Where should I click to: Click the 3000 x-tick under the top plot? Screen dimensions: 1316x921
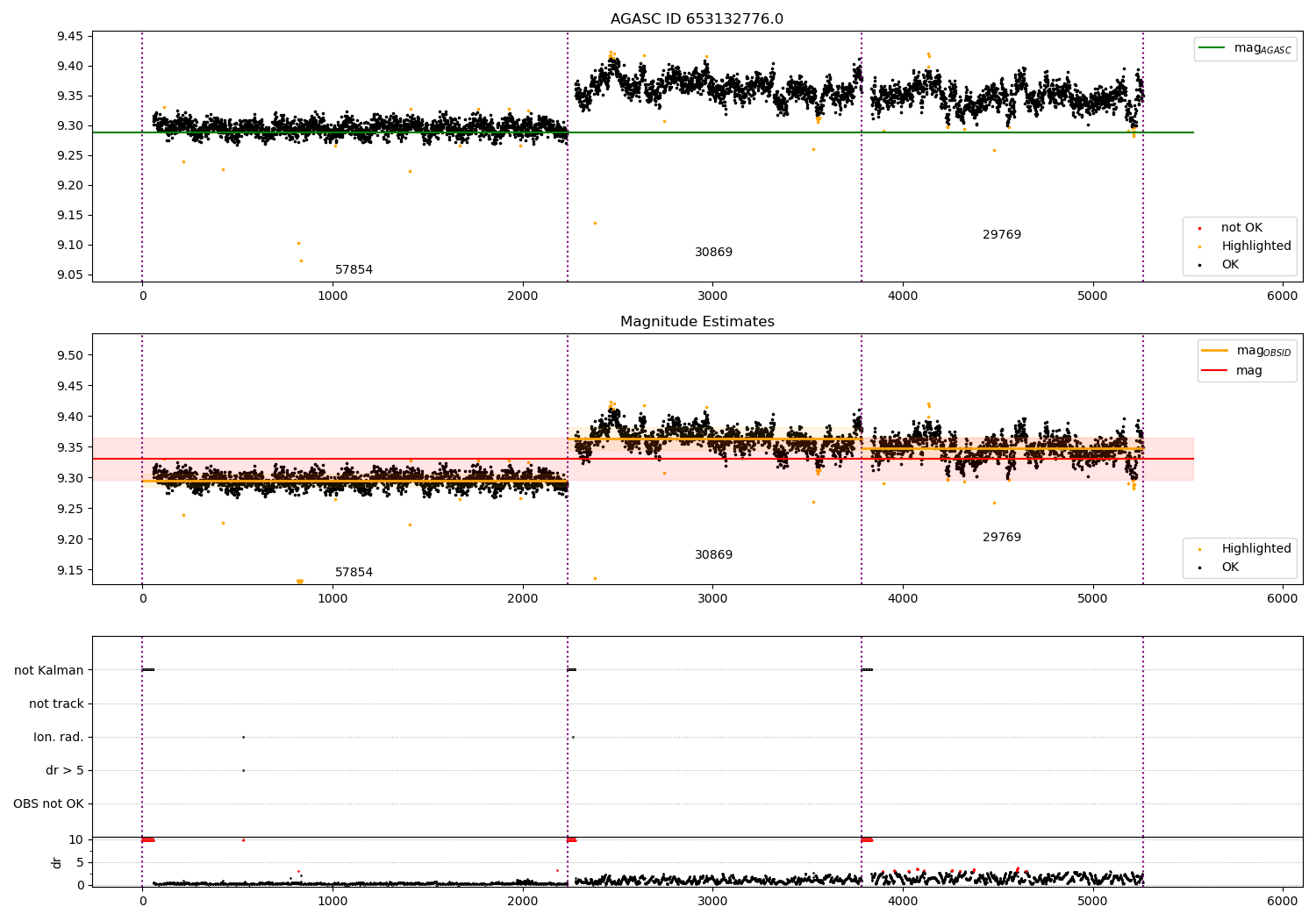pyautogui.click(x=712, y=296)
